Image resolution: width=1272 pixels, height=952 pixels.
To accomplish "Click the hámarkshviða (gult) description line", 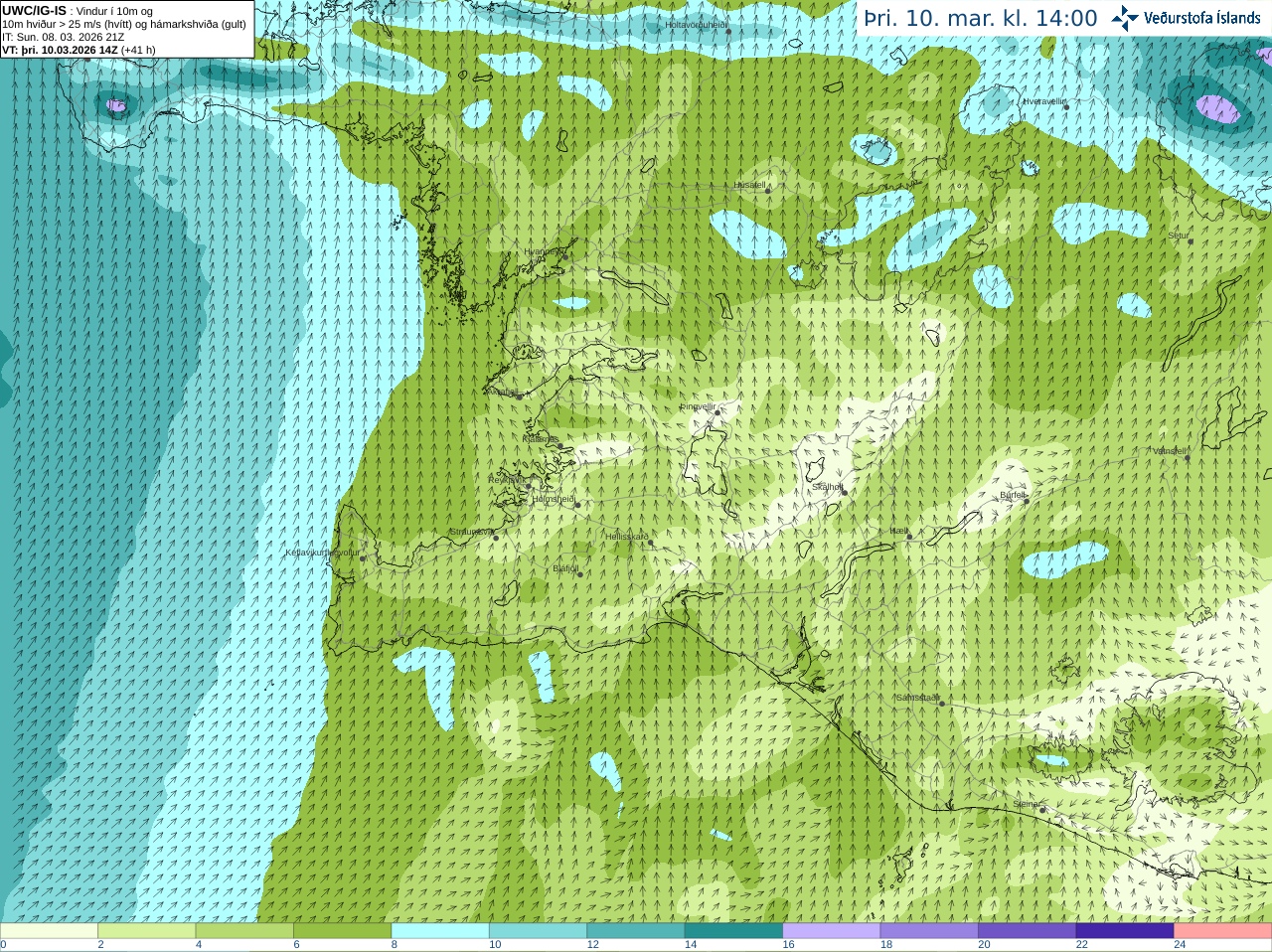I will (124, 24).
